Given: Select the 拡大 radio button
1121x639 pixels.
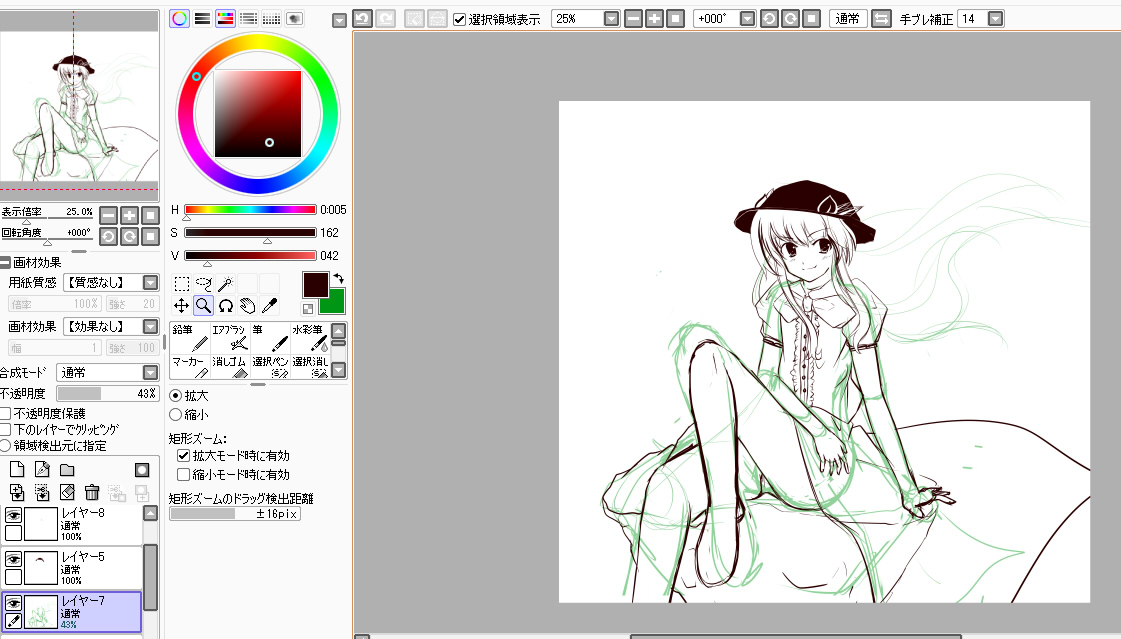Looking at the screenshot, I should coord(175,395).
